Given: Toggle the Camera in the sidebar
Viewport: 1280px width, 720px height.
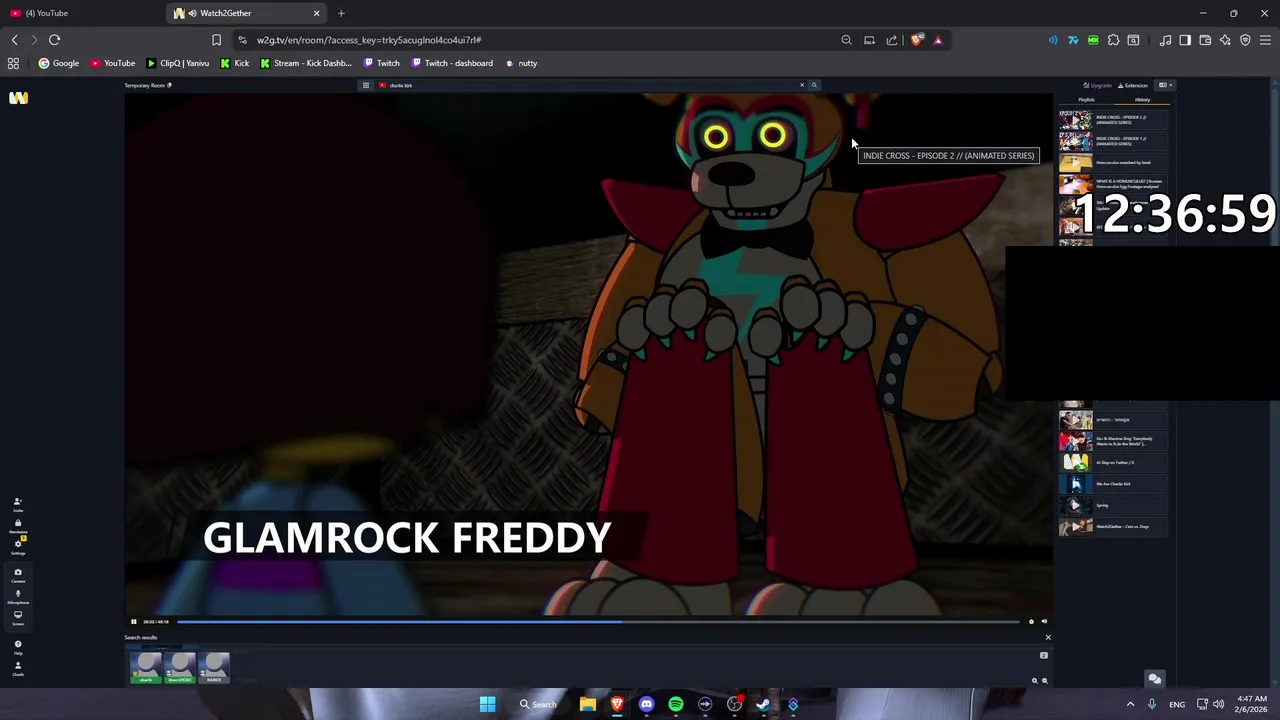Looking at the screenshot, I should tap(17, 575).
